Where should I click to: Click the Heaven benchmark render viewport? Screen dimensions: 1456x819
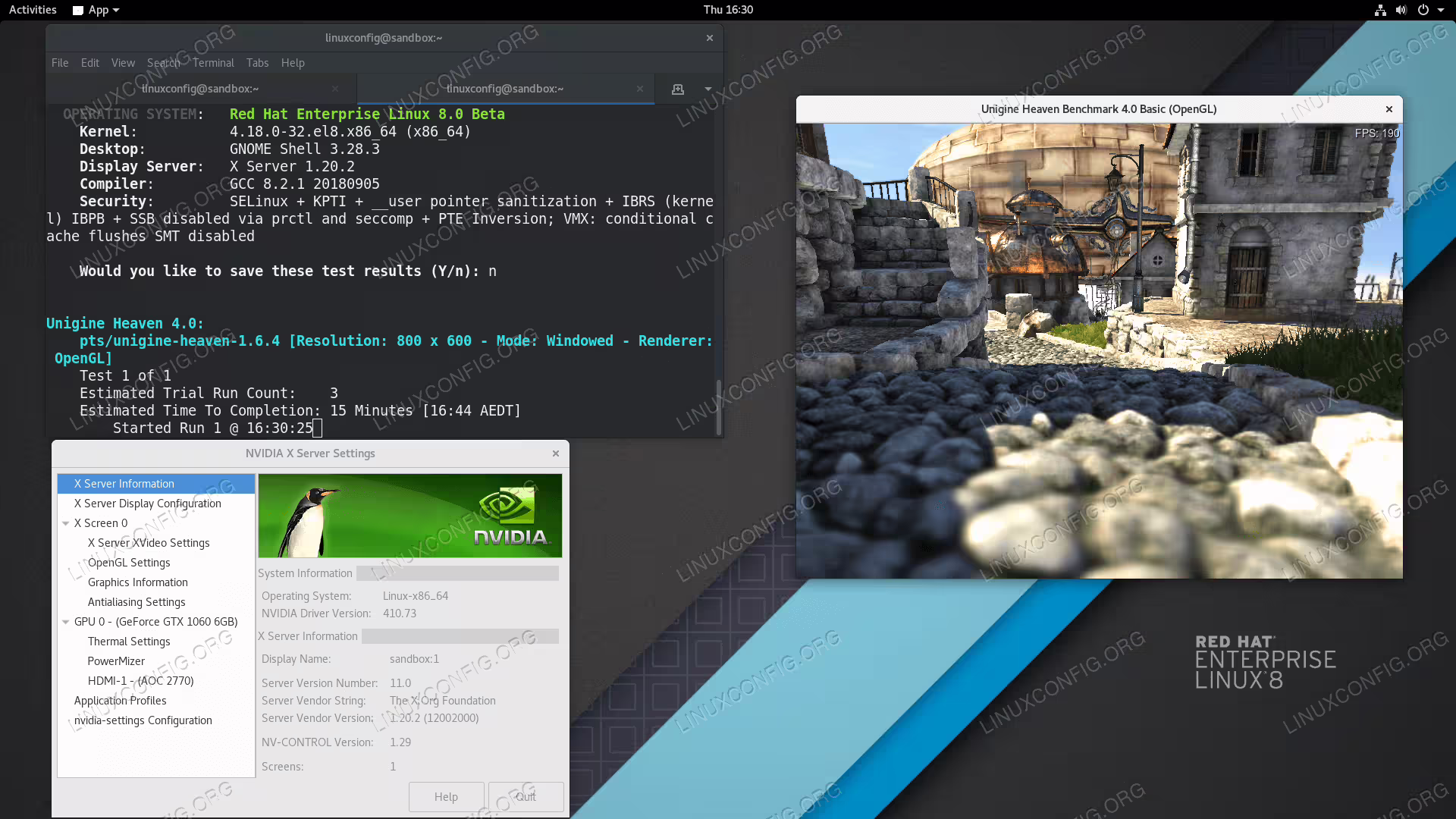coord(1099,350)
